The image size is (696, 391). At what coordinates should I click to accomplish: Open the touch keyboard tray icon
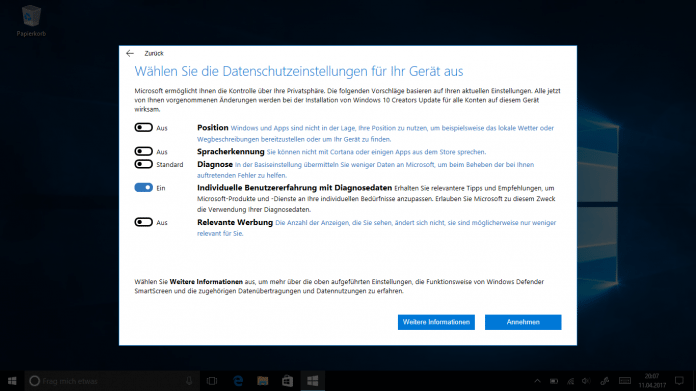click(x=625, y=381)
